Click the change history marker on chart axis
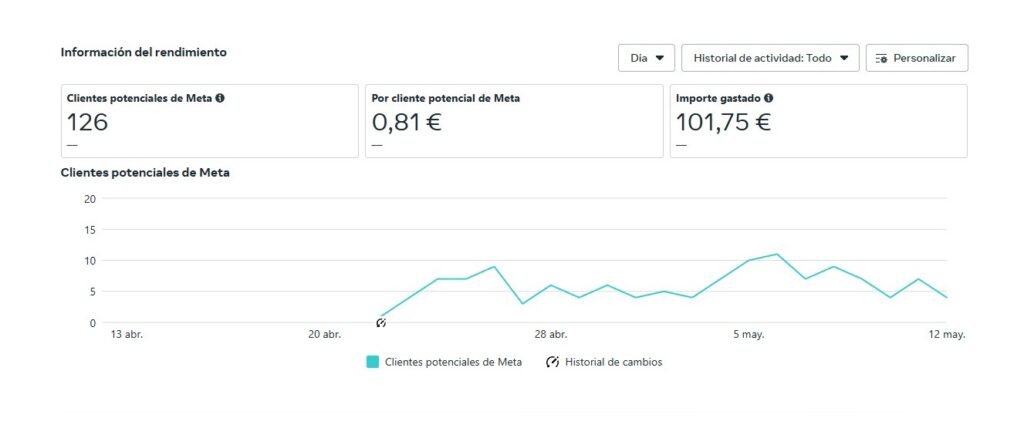Screen dimensions: 1024x425 pyautogui.click(x=381, y=323)
